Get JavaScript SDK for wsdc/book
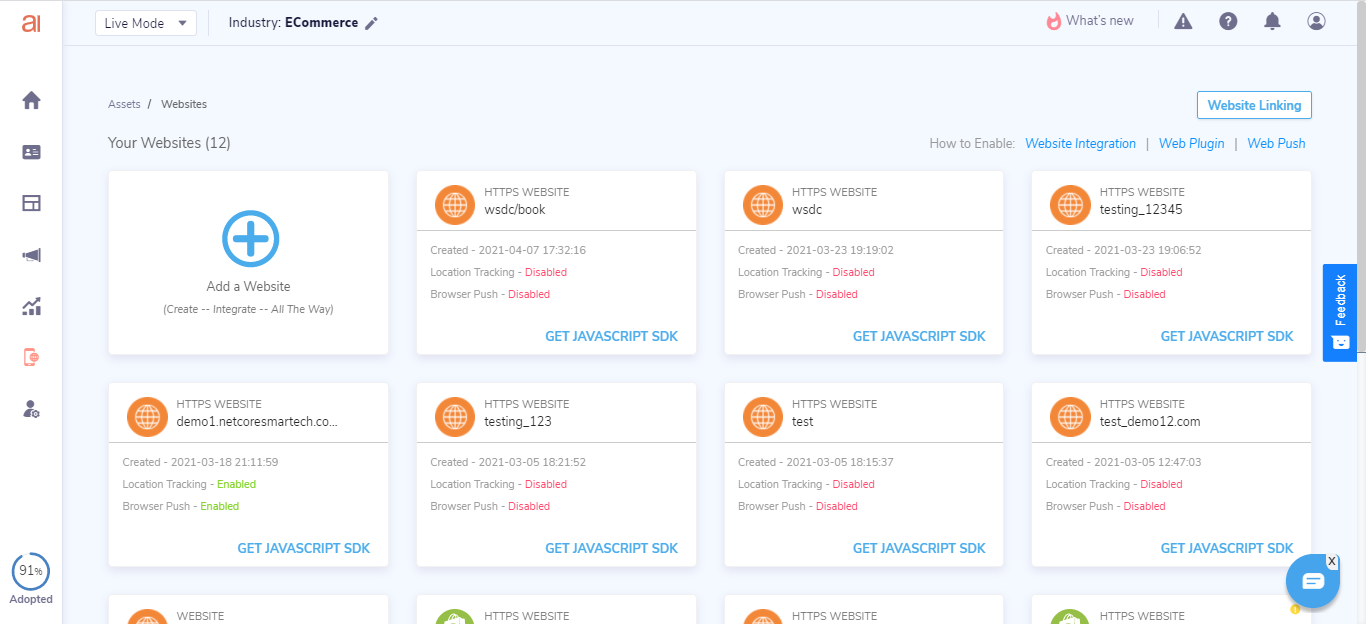Screen dimensions: 1366x624 point(611,337)
